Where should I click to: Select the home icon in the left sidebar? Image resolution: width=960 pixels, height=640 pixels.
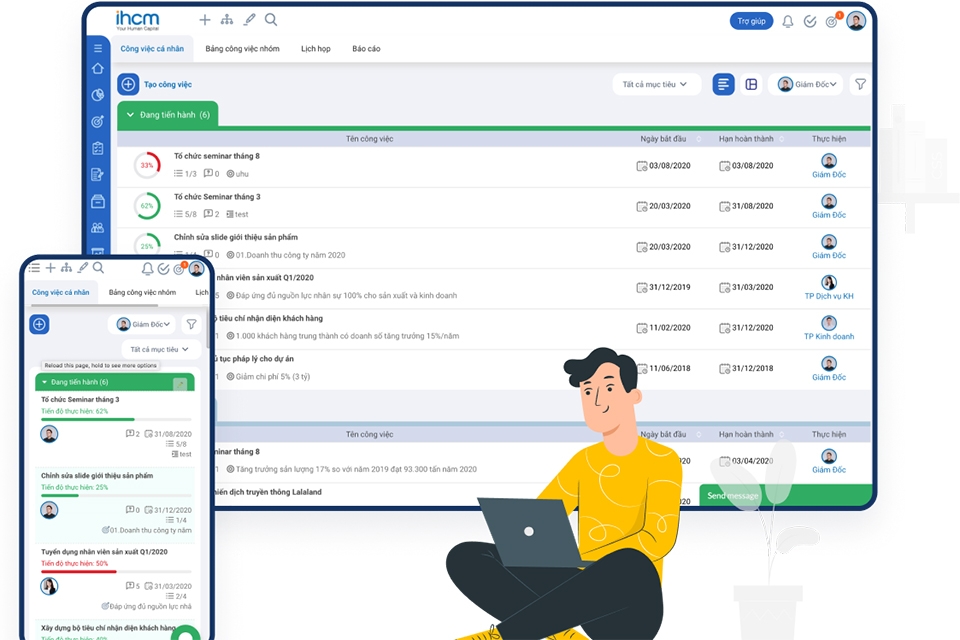coord(96,68)
